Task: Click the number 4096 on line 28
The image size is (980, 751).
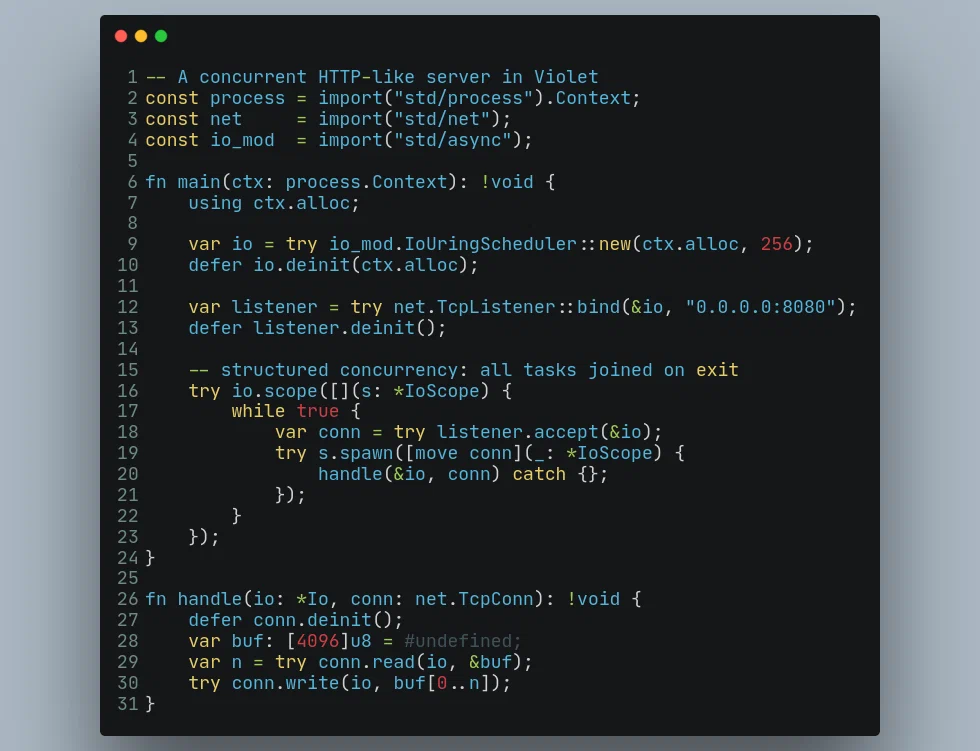Action: pyautogui.click(x=318, y=641)
